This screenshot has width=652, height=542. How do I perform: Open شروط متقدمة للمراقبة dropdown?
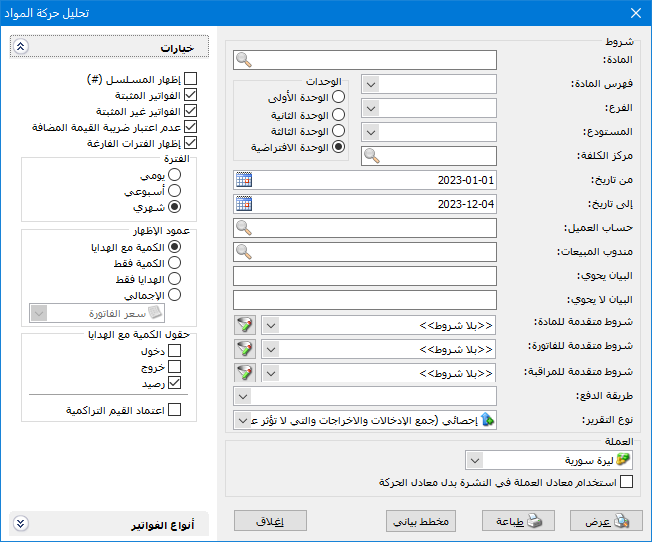pyautogui.click(x=271, y=373)
